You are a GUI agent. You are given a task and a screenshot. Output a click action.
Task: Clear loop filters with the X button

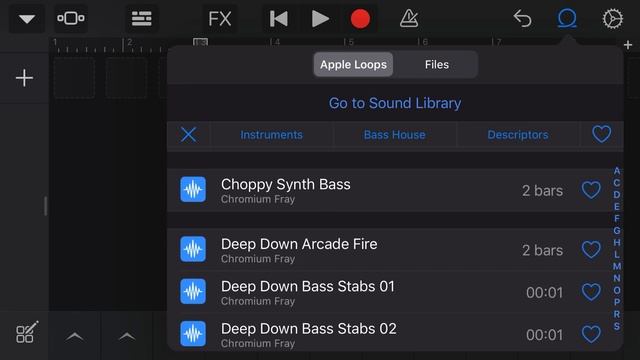click(x=189, y=134)
